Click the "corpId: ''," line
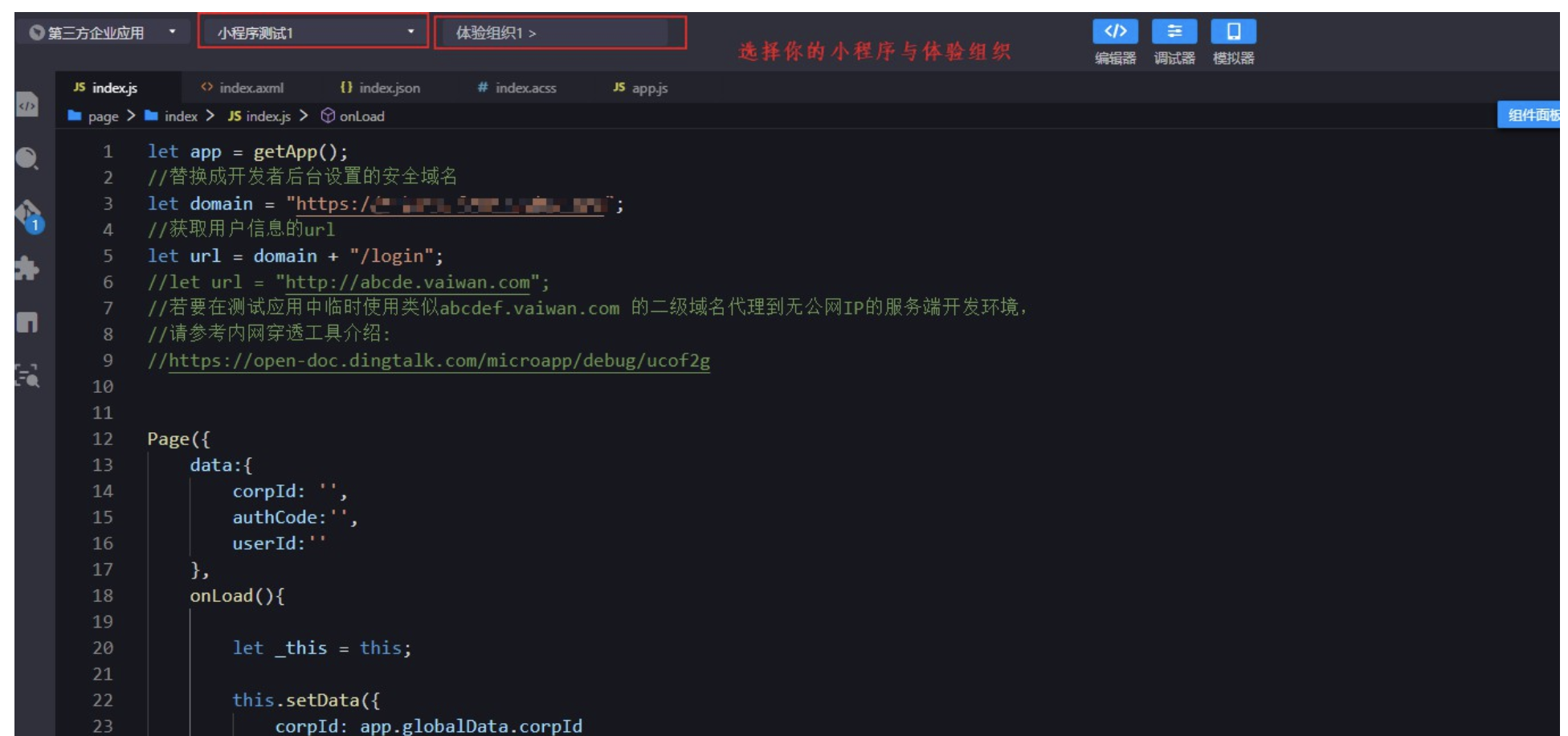This screenshot has height=736, width=1568. [x=290, y=491]
